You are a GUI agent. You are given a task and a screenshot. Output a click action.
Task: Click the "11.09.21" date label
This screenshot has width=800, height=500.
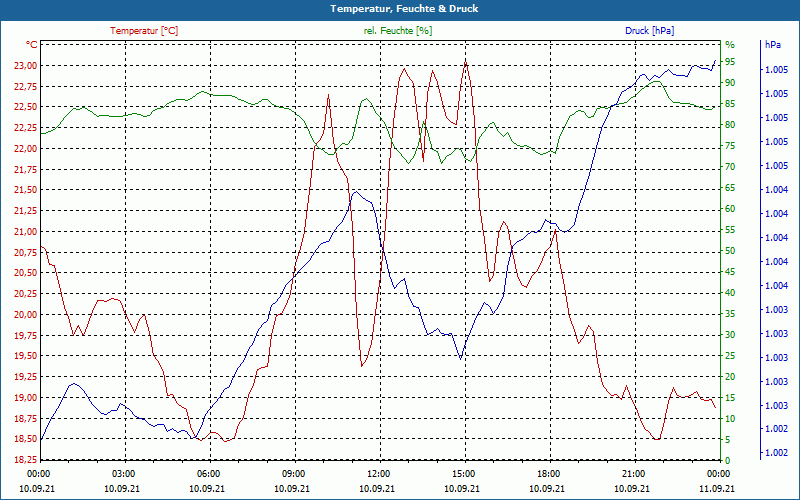point(717,488)
